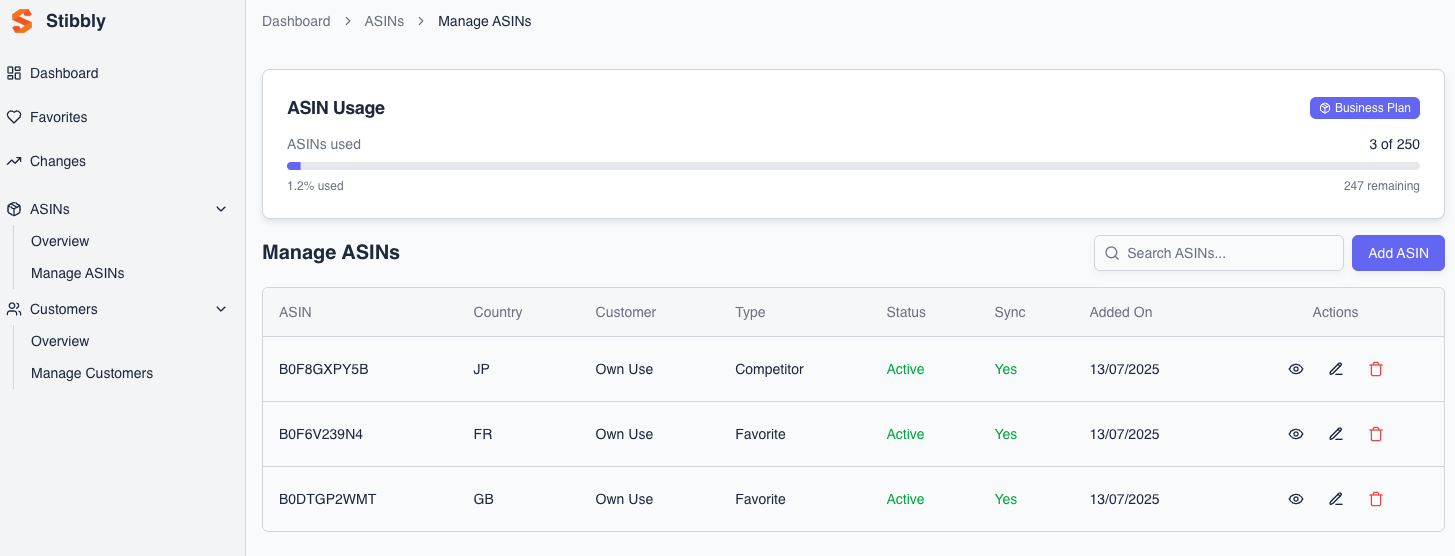The height and width of the screenshot is (556, 1455).
Task: Open Overview under Customers
Action: click(x=60, y=341)
